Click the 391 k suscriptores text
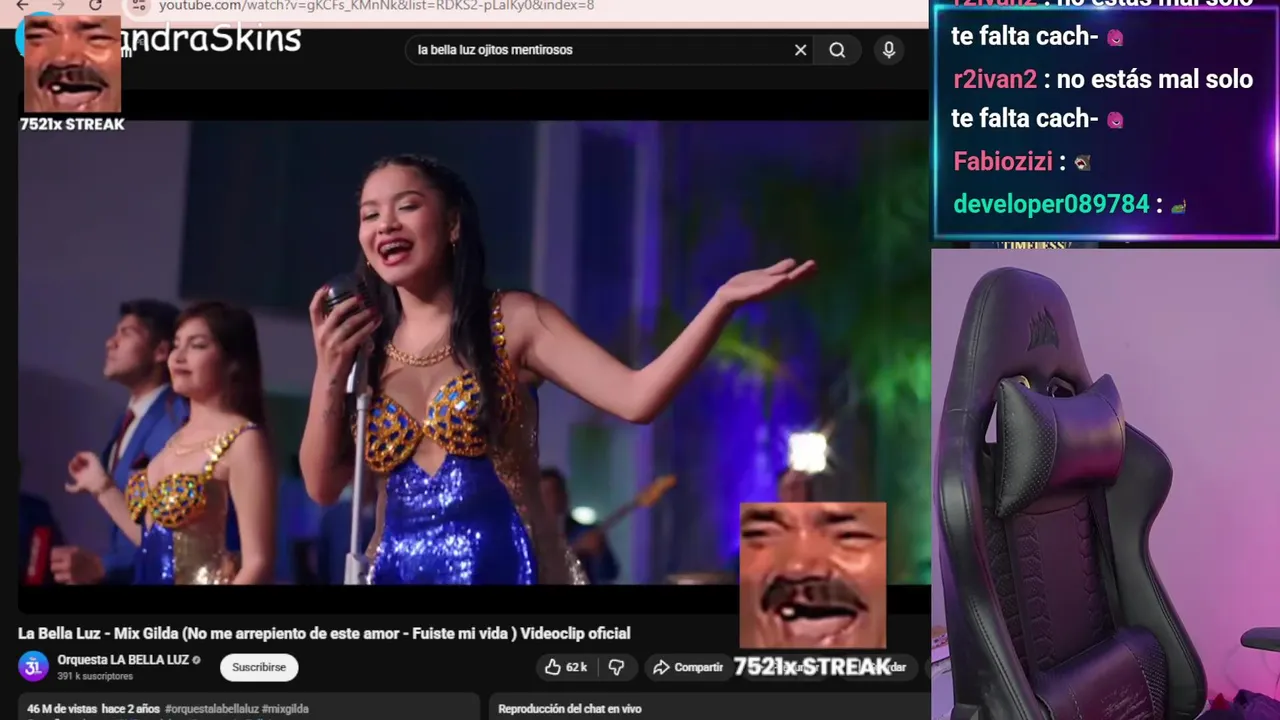 click(95, 677)
